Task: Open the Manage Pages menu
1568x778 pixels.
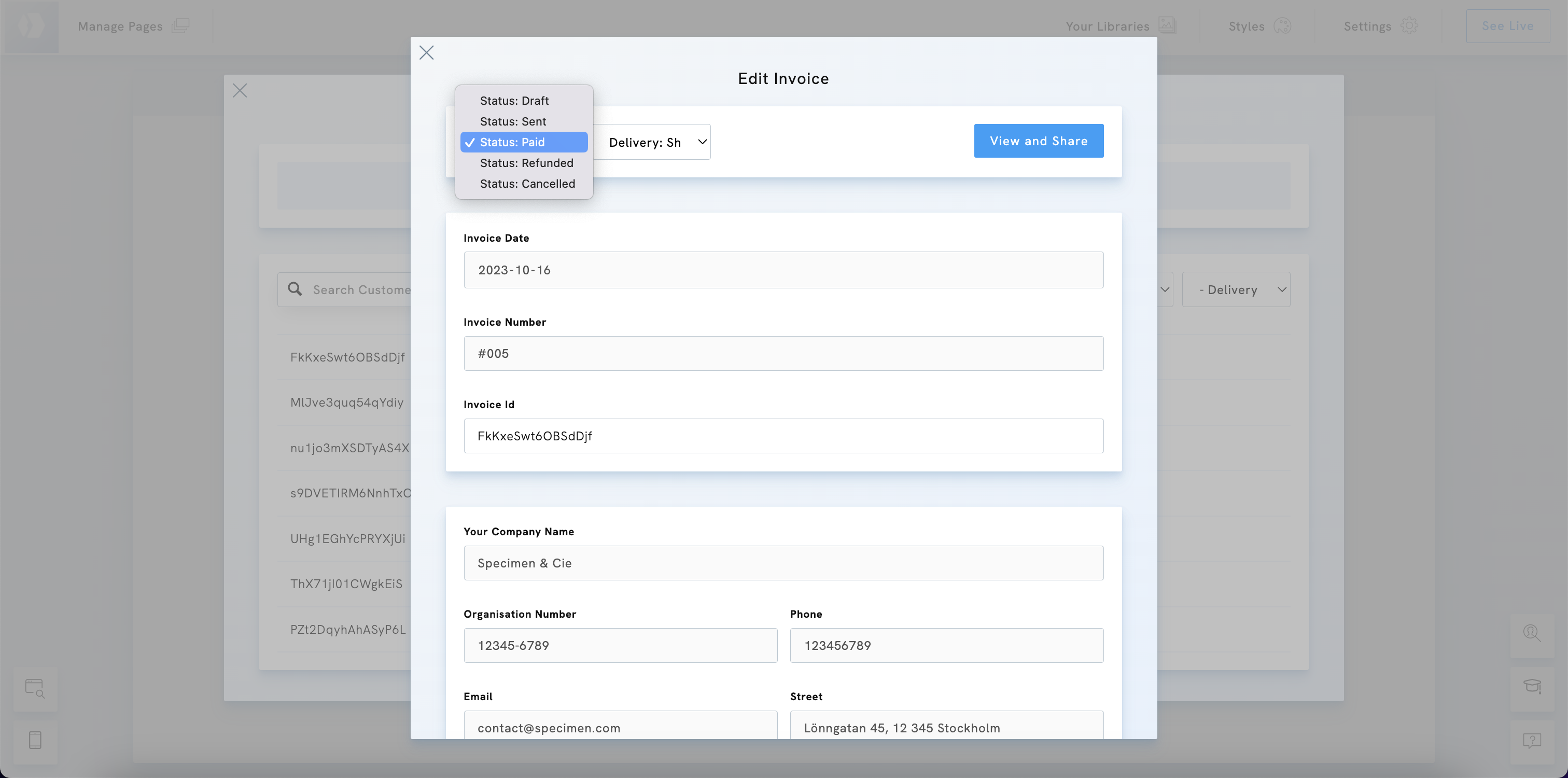Action: click(x=120, y=25)
